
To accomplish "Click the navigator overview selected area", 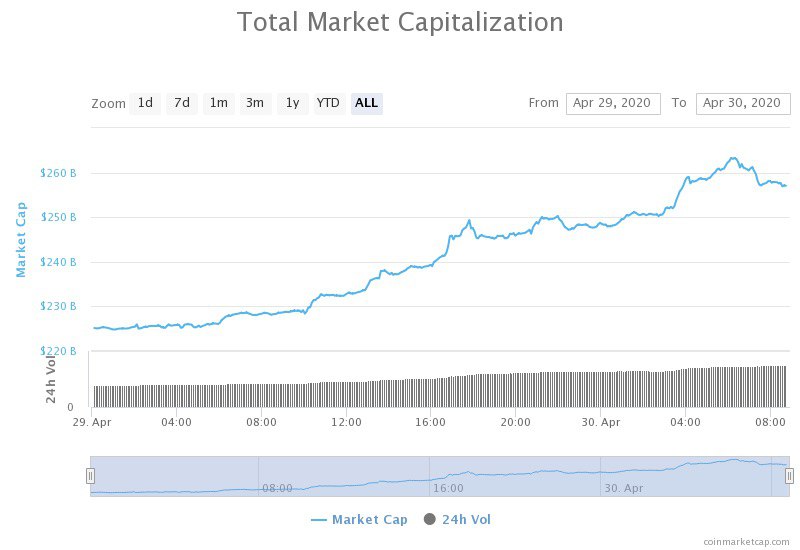I will click(x=440, y=476).
